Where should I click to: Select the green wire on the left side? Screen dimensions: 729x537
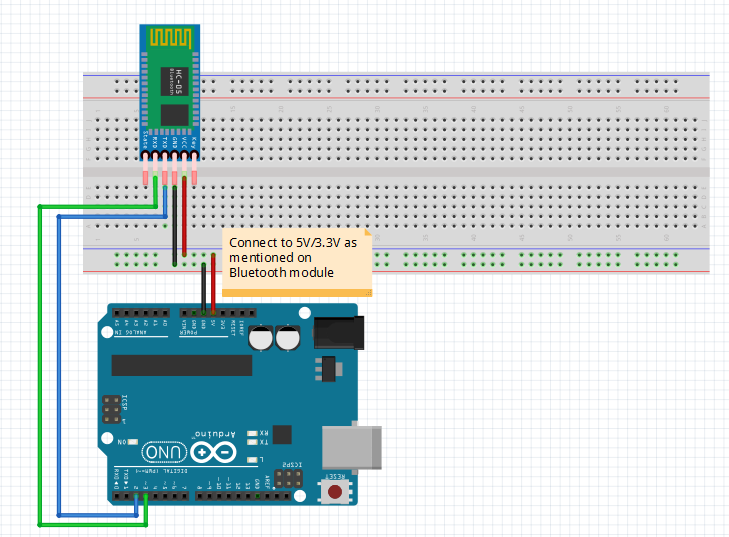pyautogui.click(x=39, y=370)
